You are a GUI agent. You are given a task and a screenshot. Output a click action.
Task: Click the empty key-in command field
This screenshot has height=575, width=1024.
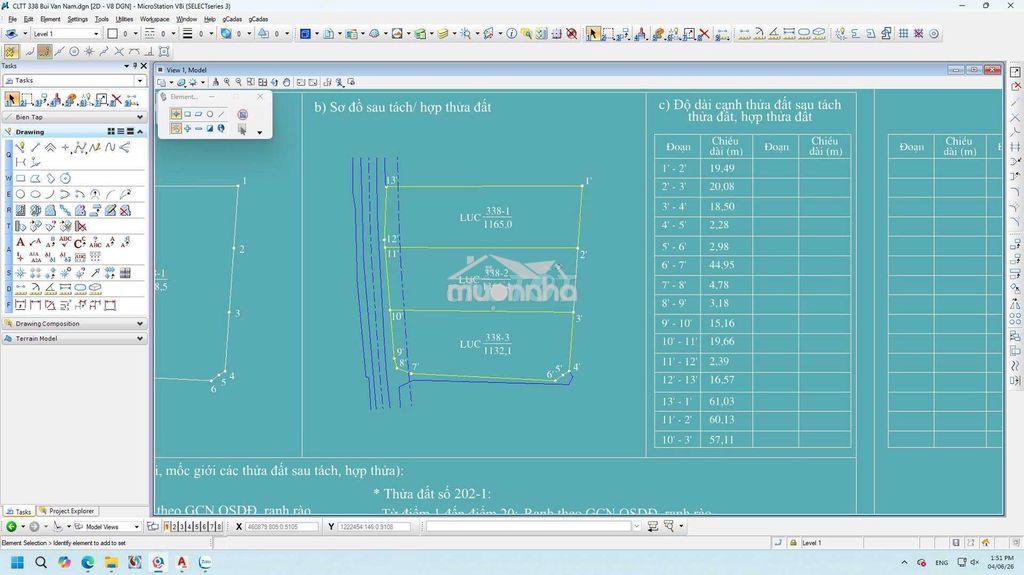[529, 526]
